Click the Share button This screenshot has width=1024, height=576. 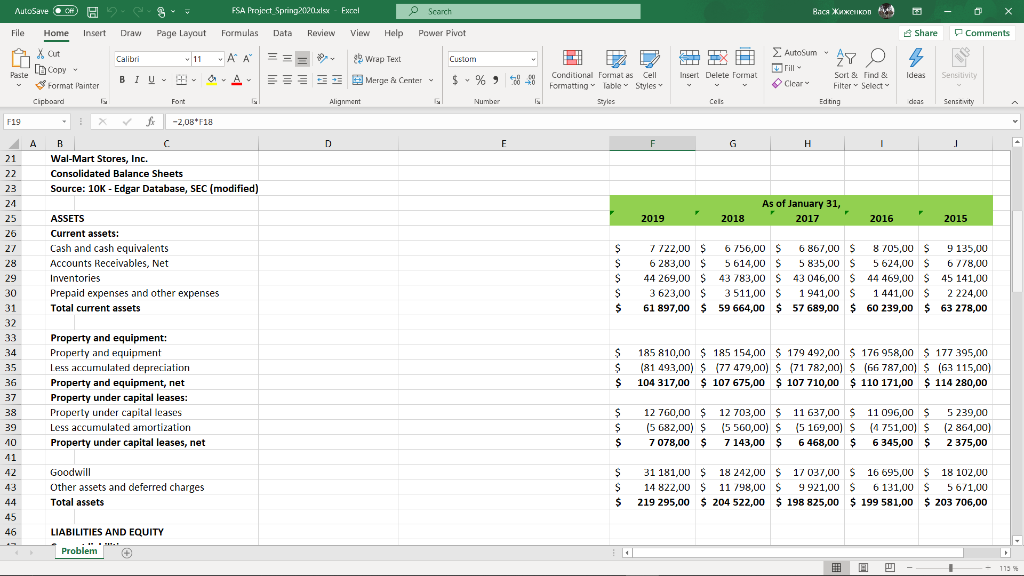(920, 33)
